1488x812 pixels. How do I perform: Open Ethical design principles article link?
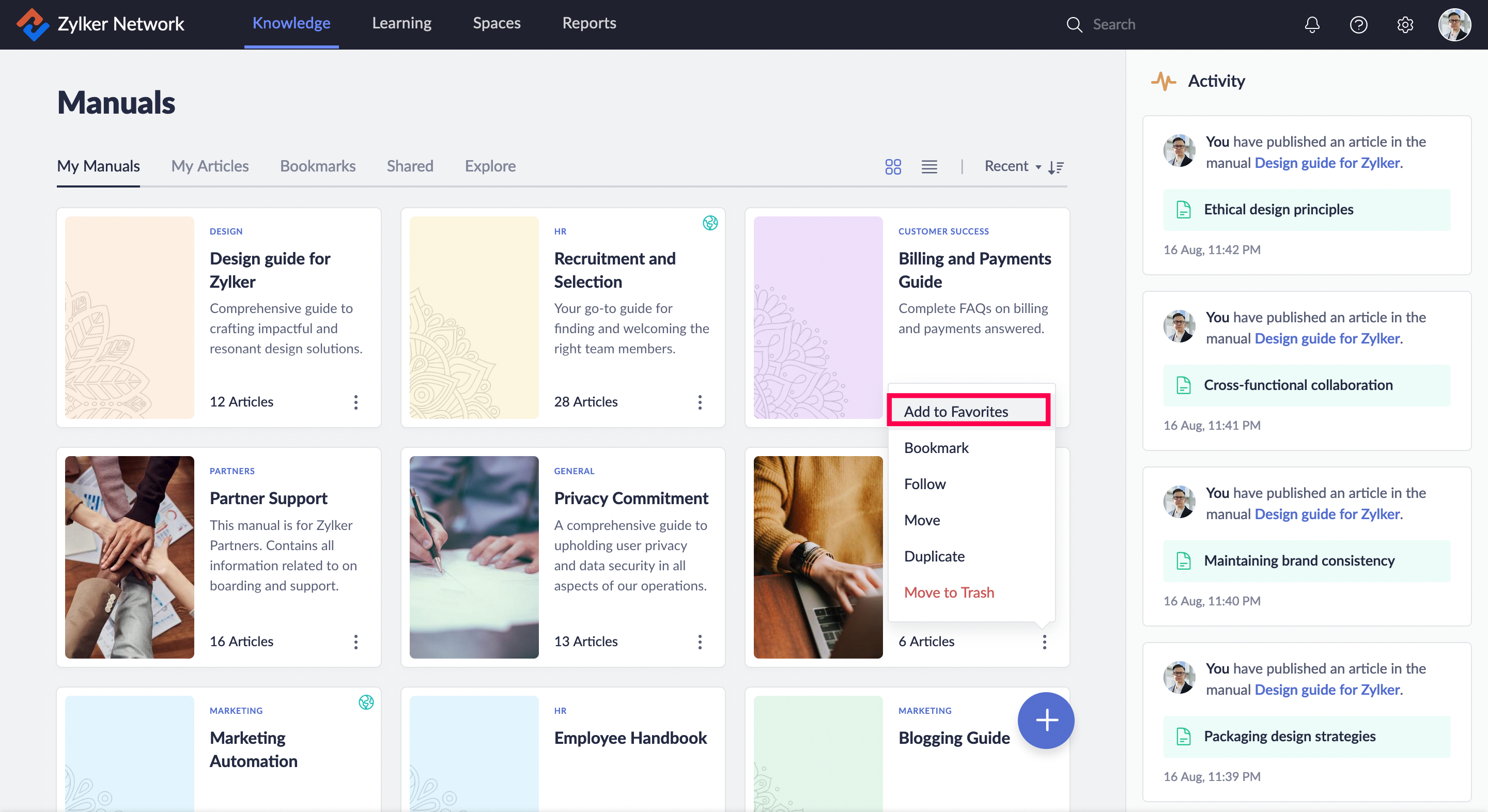point(1278,210)
